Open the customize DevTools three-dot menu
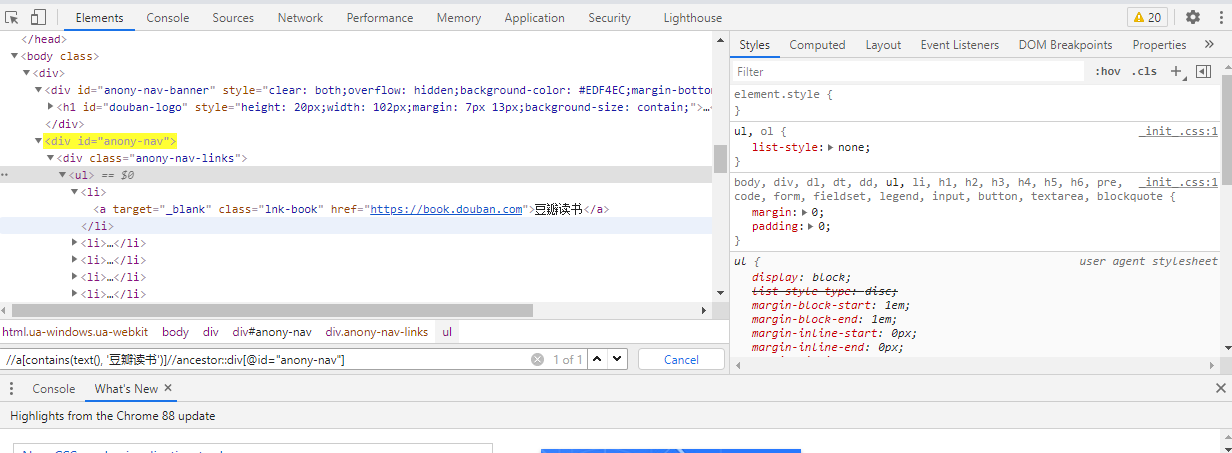This screenshot has height=453, width=1232. click(x=1219, y=17)
